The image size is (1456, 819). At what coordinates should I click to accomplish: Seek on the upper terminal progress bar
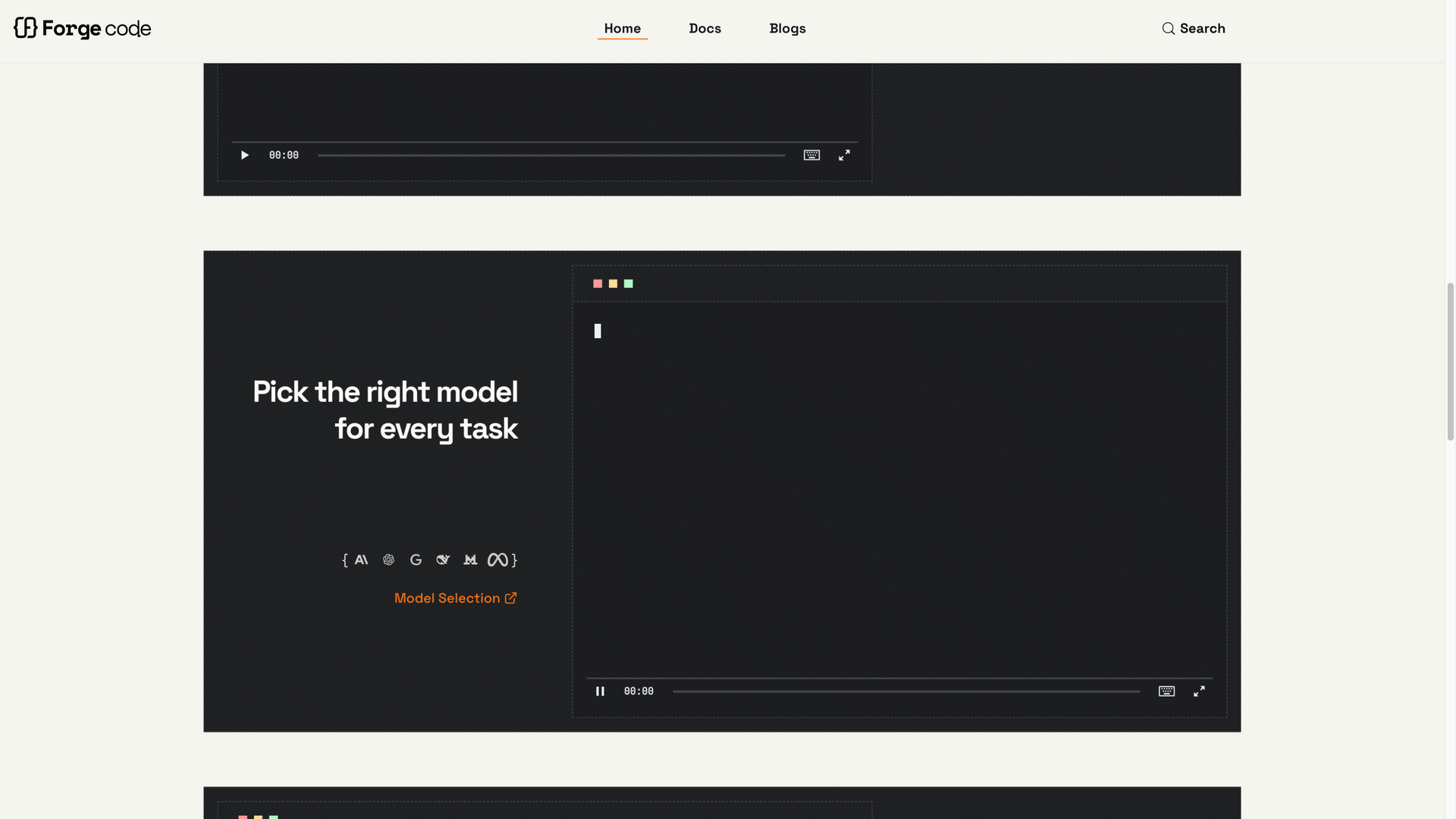point(551,155)
